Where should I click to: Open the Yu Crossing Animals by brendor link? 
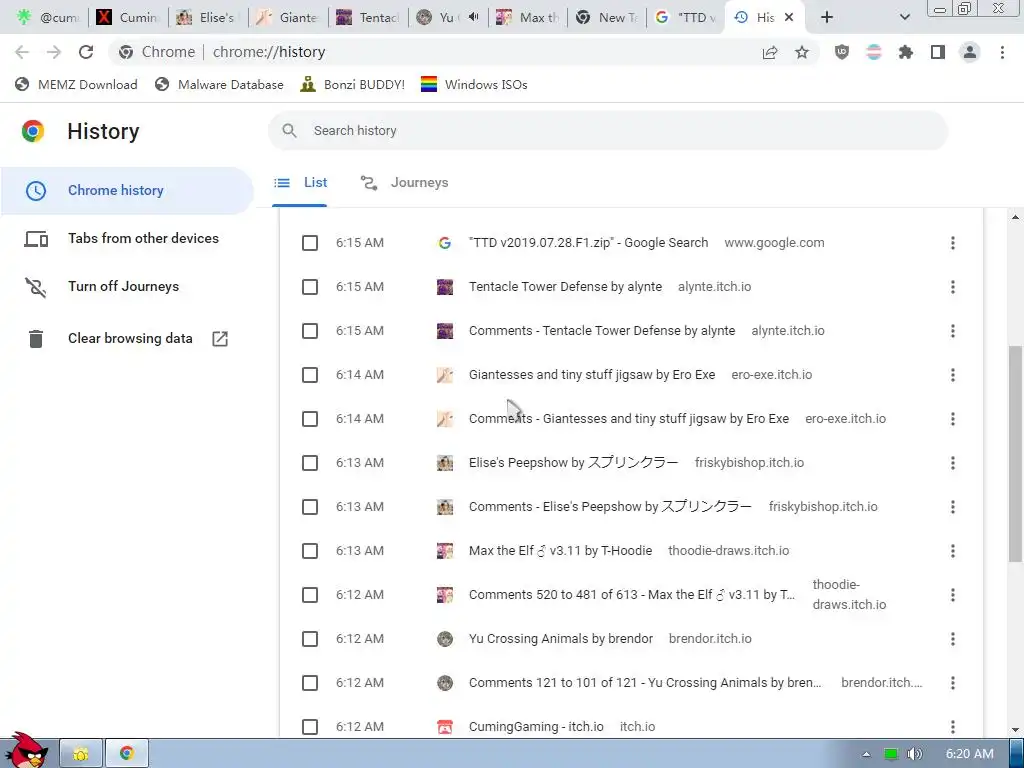tap(561, 639)
